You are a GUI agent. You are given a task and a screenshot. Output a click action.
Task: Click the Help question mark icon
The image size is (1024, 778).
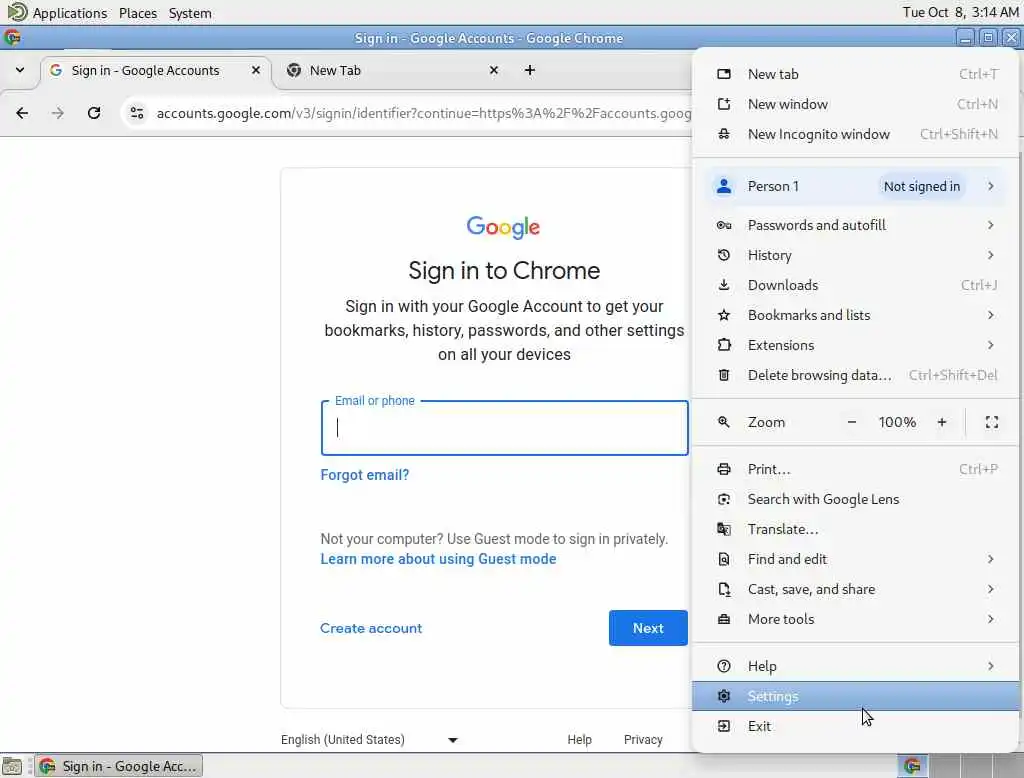click(724, 666)
